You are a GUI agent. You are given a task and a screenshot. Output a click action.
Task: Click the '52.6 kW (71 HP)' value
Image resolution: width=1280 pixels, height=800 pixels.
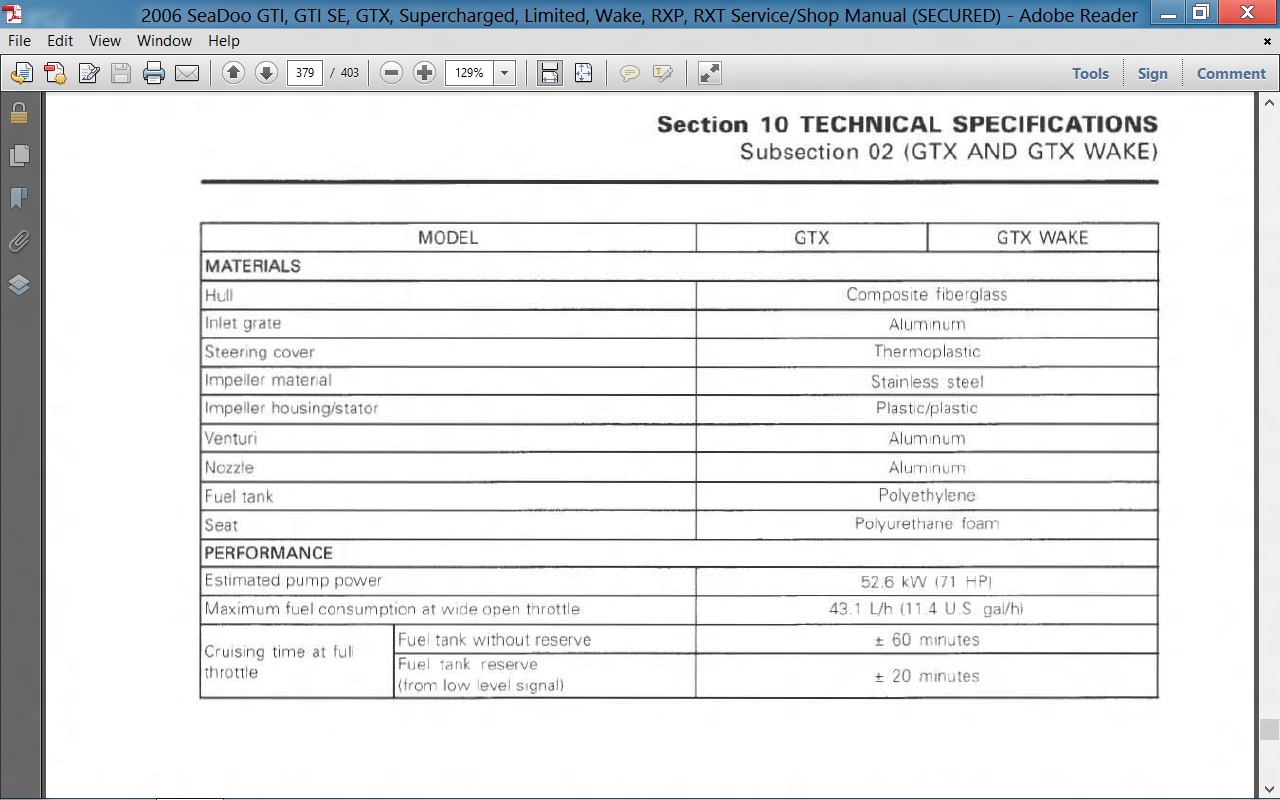(x=927, y=581)
